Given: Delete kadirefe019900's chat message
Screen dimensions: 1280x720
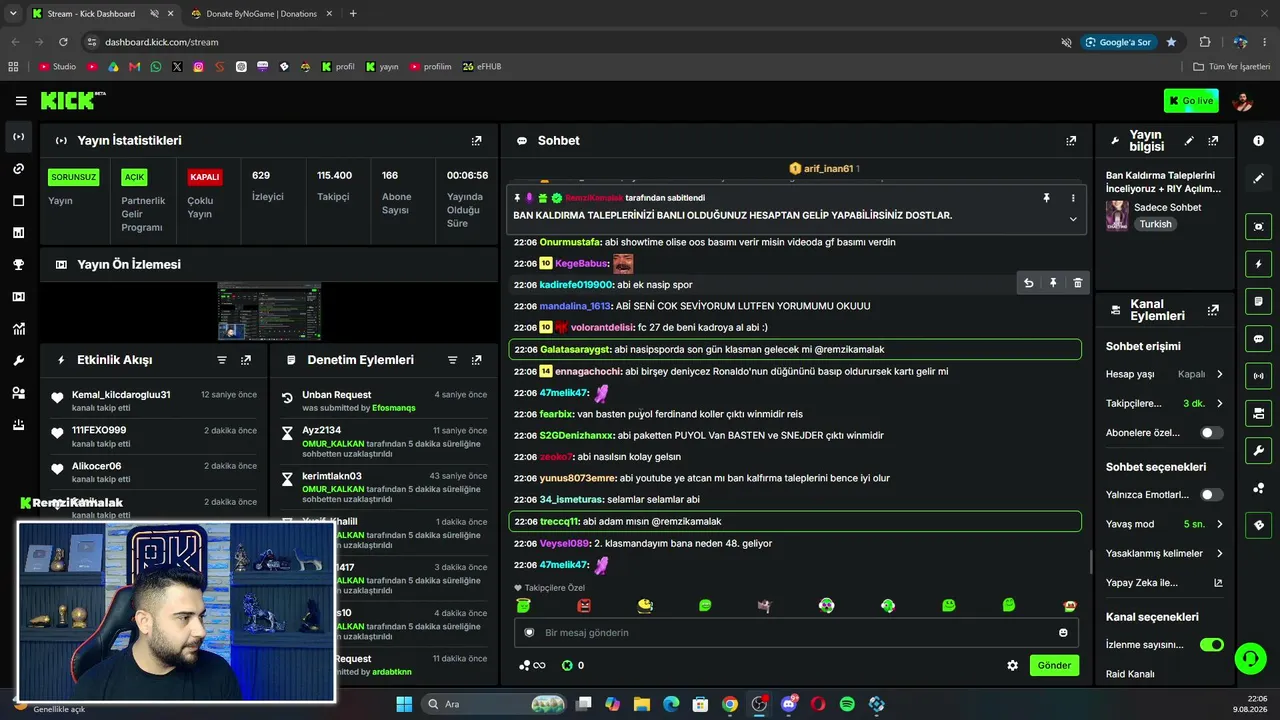Looking at the screenshot, I should (x=1077, y=284).
